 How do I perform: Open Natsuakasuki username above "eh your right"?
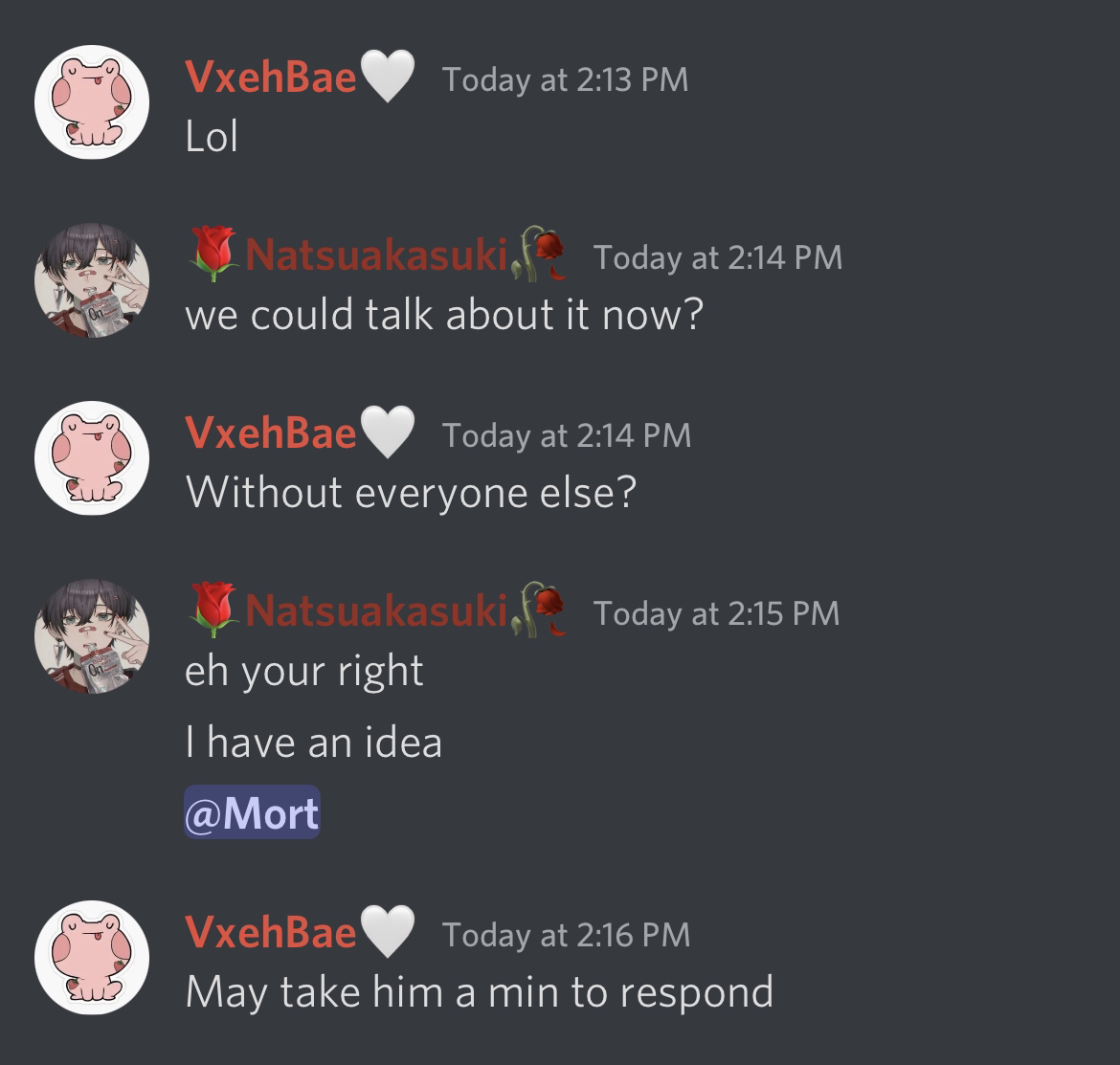click(x=375, y=610)
